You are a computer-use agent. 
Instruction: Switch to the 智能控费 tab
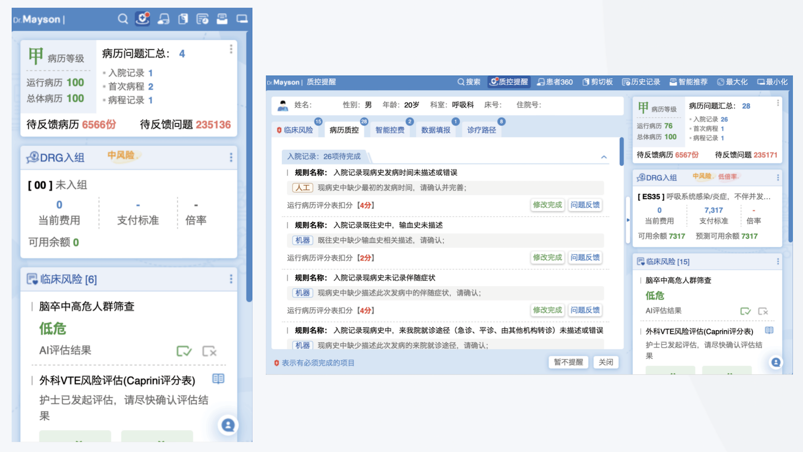click(x=390, y=130)
